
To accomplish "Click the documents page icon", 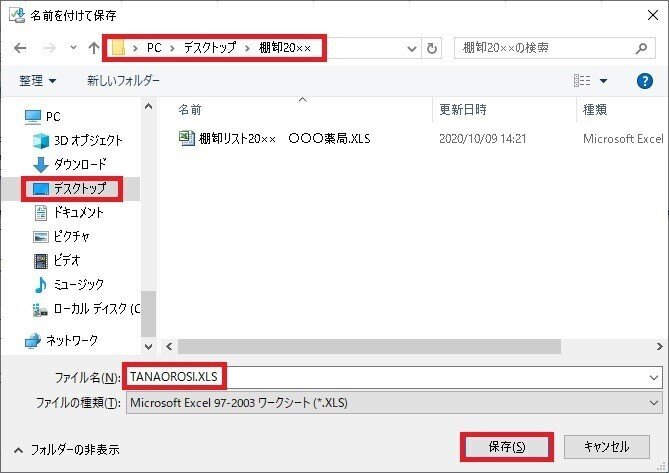I will [x=41, y=212].
